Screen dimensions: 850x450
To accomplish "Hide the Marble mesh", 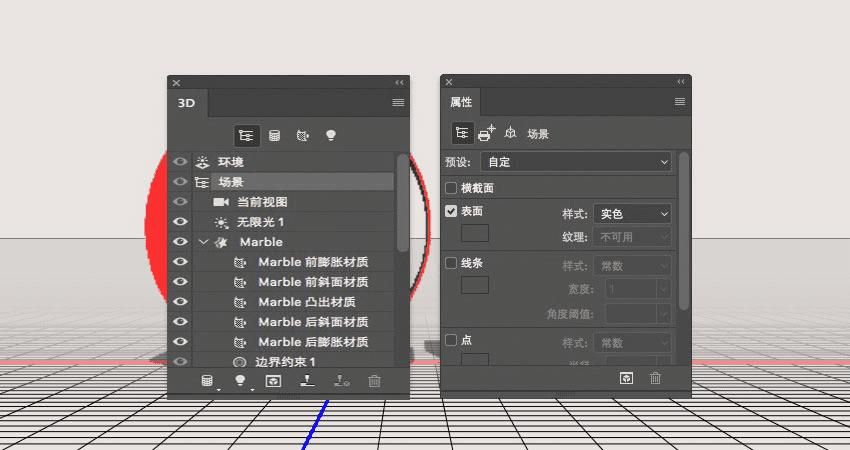I will point(180,242).
